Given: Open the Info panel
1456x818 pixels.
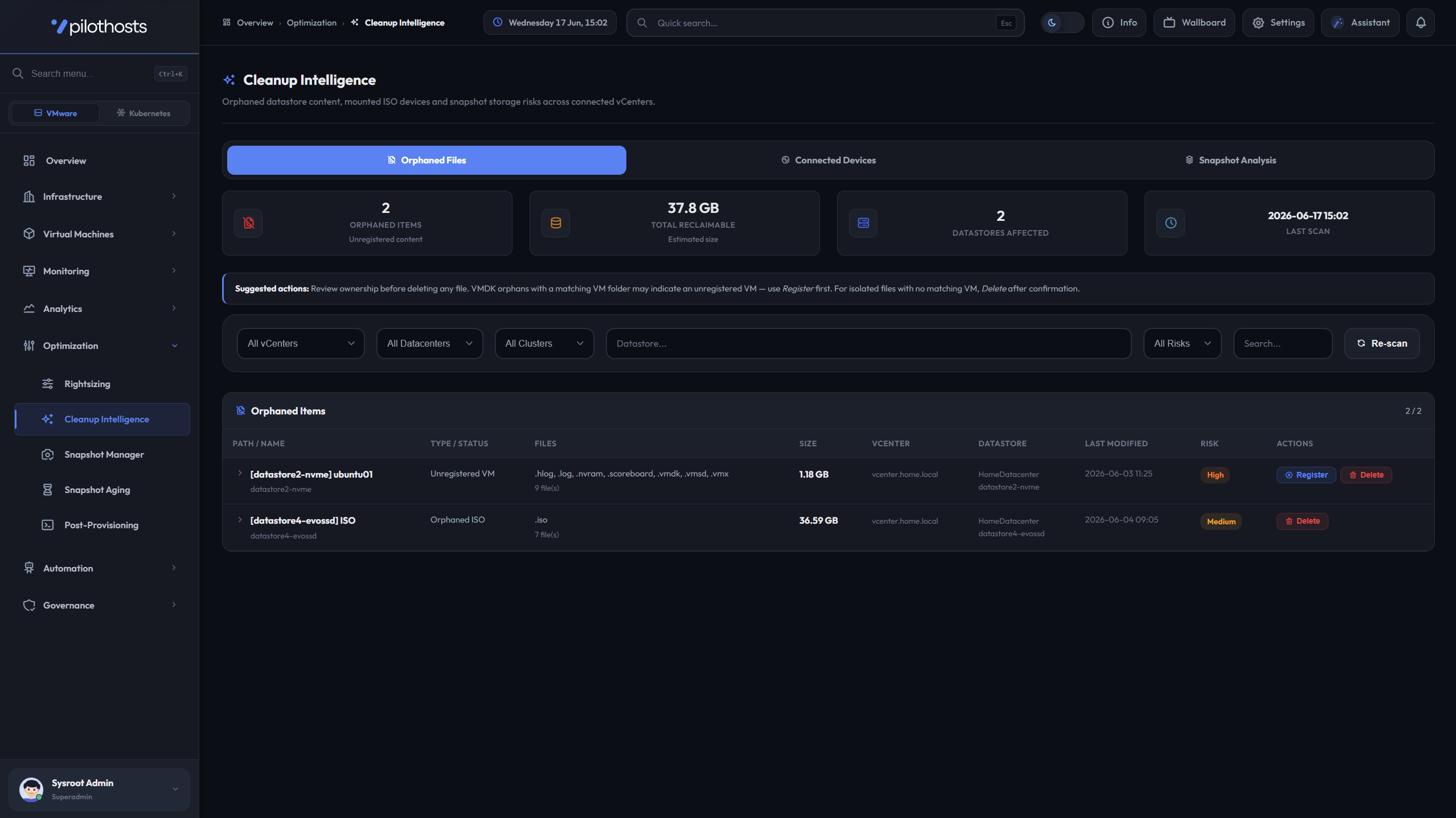Looking at the screenshot, I should point(1119,23).
